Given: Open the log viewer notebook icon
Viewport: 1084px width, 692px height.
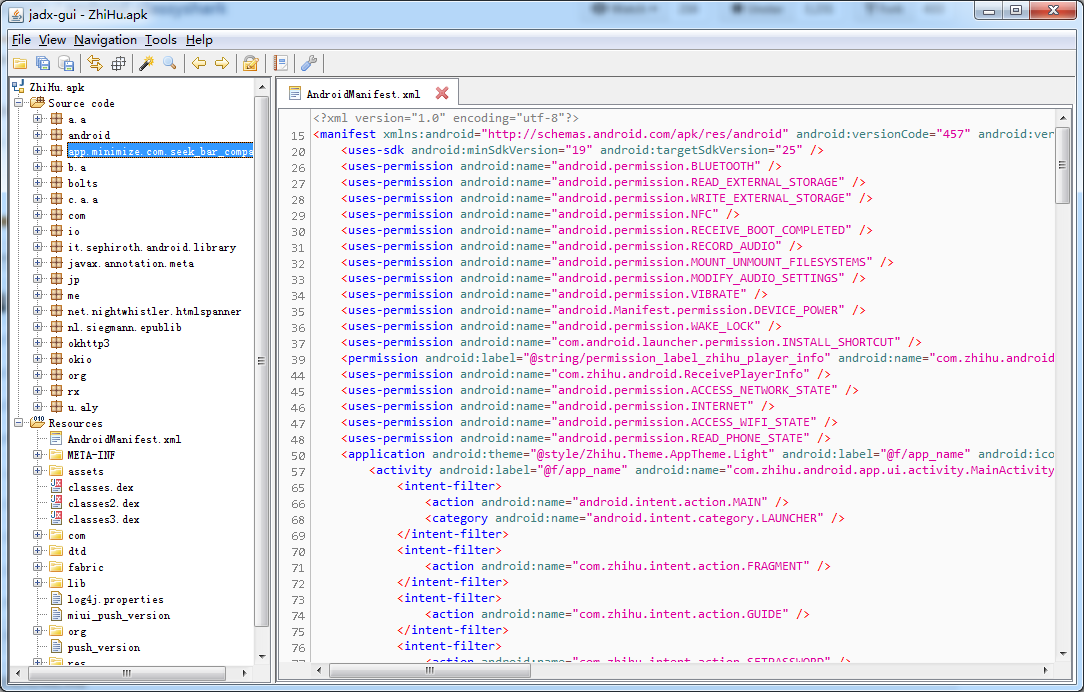Looking at the screenshot, I should point(280,63).
